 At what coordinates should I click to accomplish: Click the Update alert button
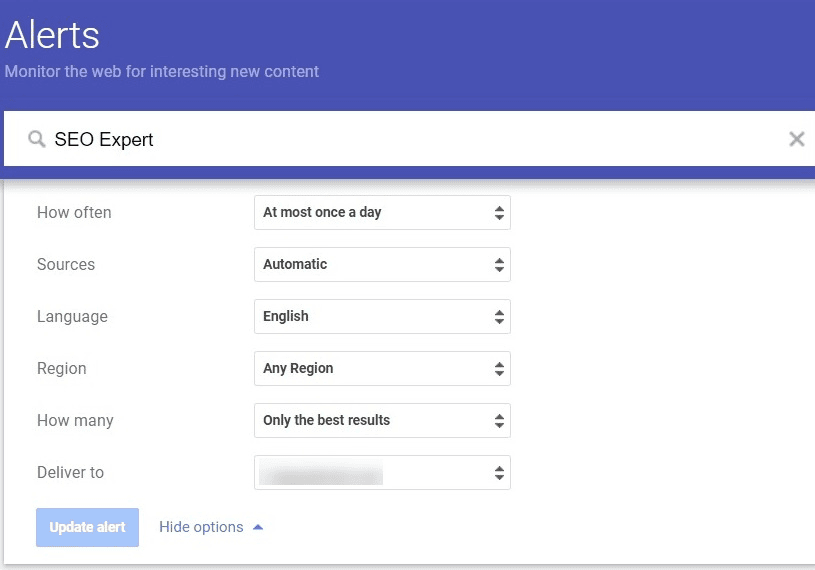pyautogui.click(x=88, y=527)
